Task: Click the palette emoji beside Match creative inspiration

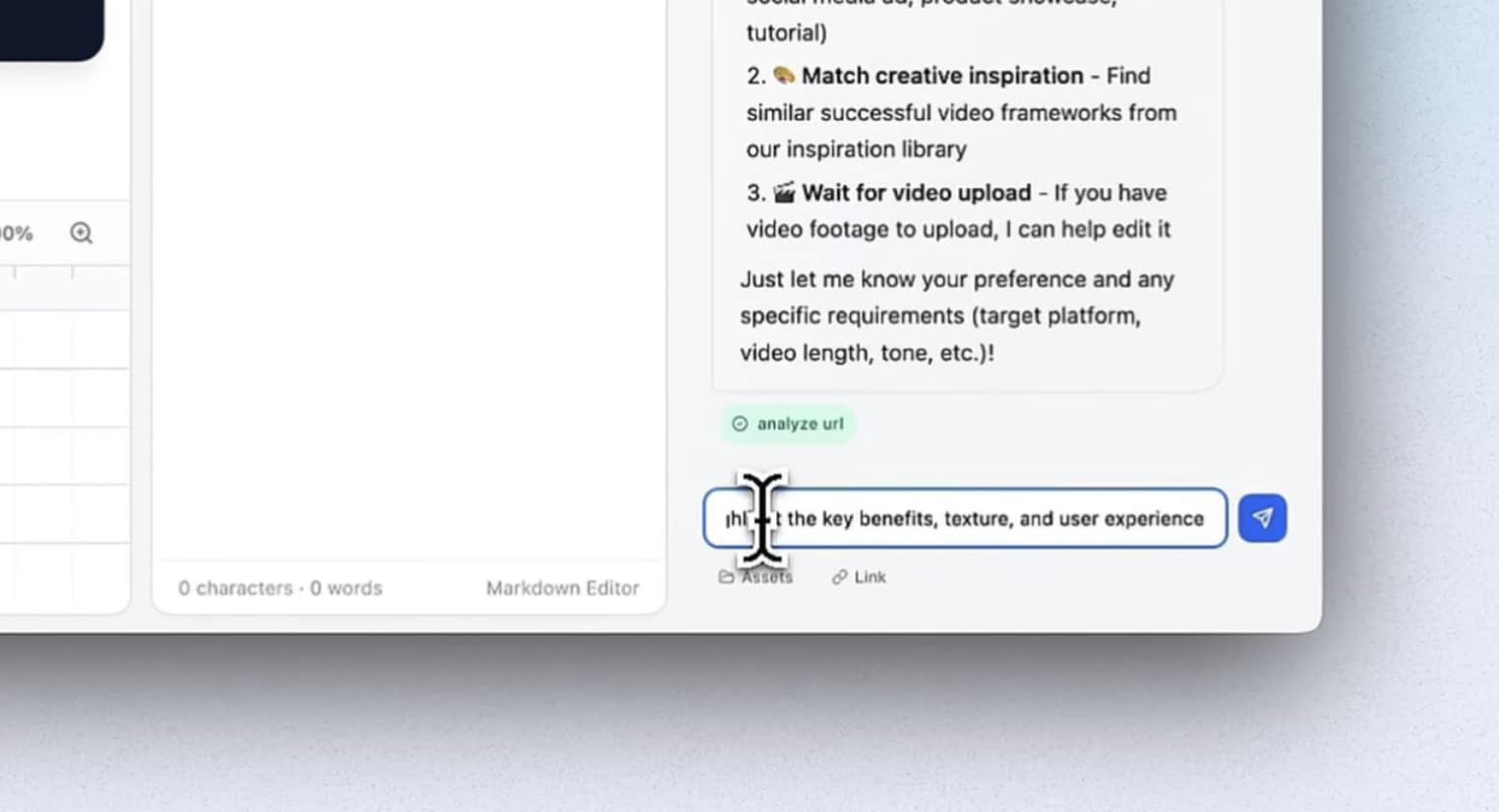Action: click(784, 76)
